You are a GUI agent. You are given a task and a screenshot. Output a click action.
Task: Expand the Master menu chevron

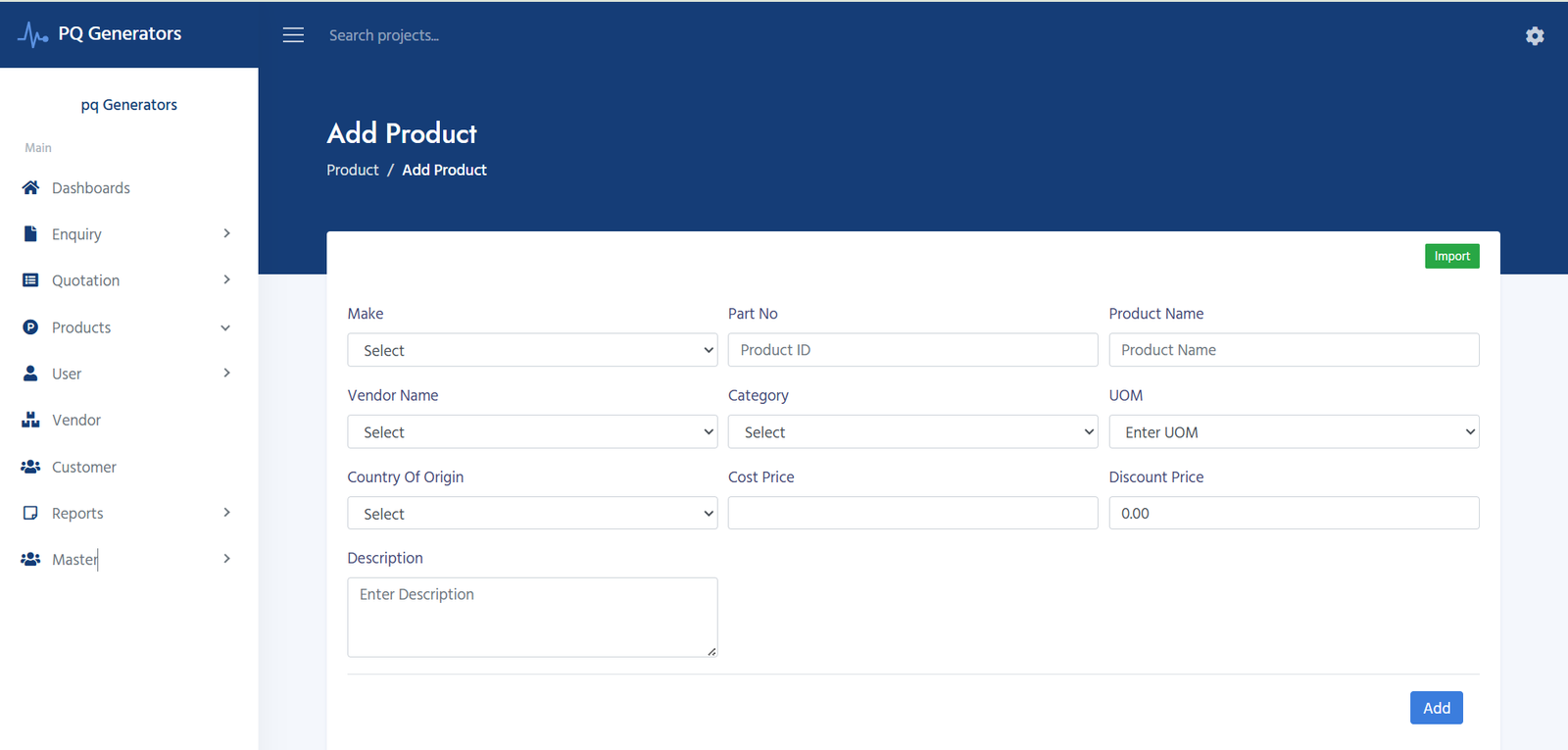pos(226,559)
